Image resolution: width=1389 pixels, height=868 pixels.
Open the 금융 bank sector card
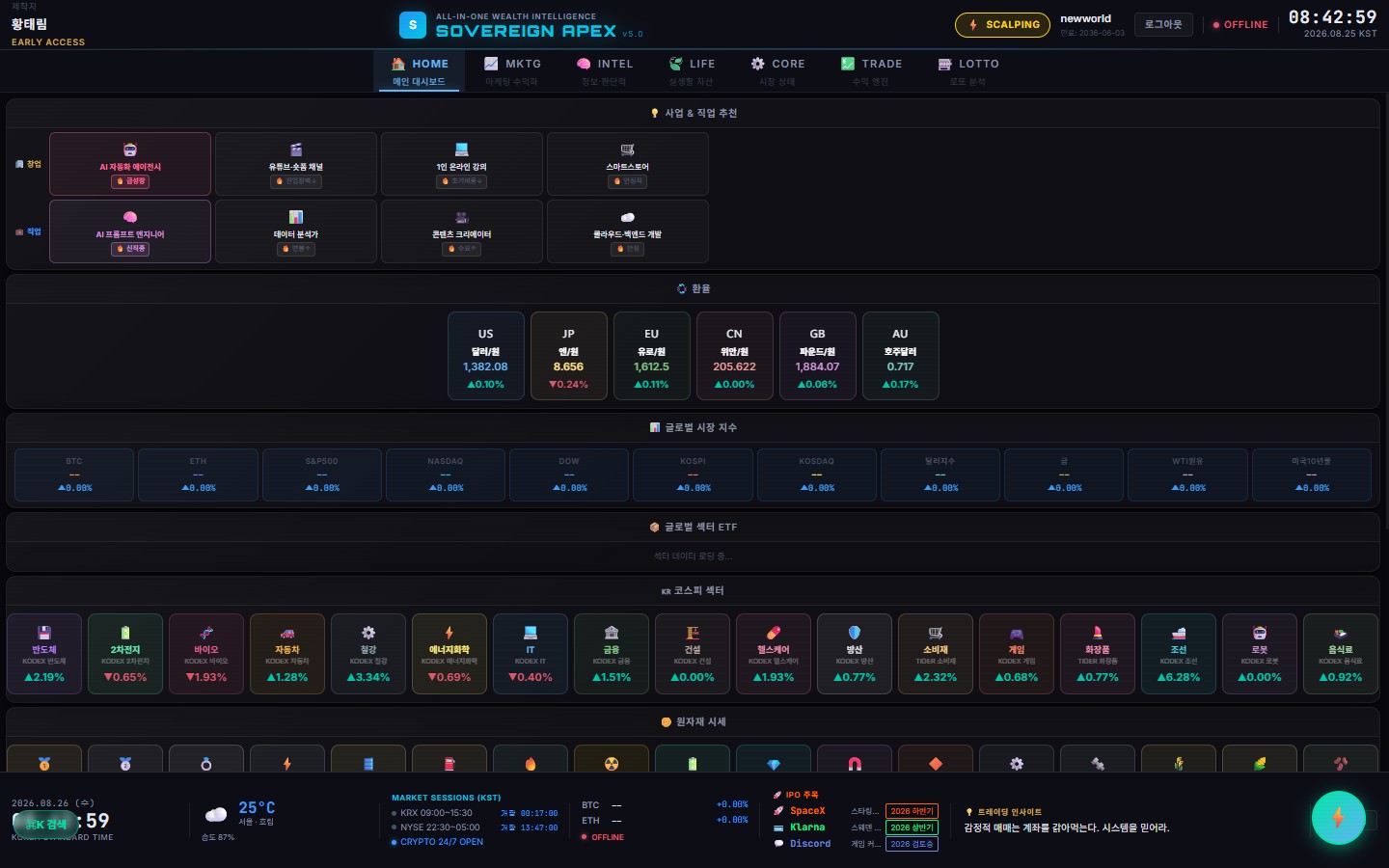[612, 654]
